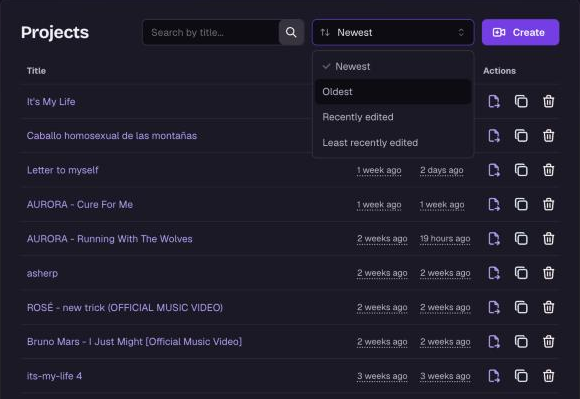Click the search magnifier button
The width and height of the screenshot is (580, 399).
click(x=291, y=33)
